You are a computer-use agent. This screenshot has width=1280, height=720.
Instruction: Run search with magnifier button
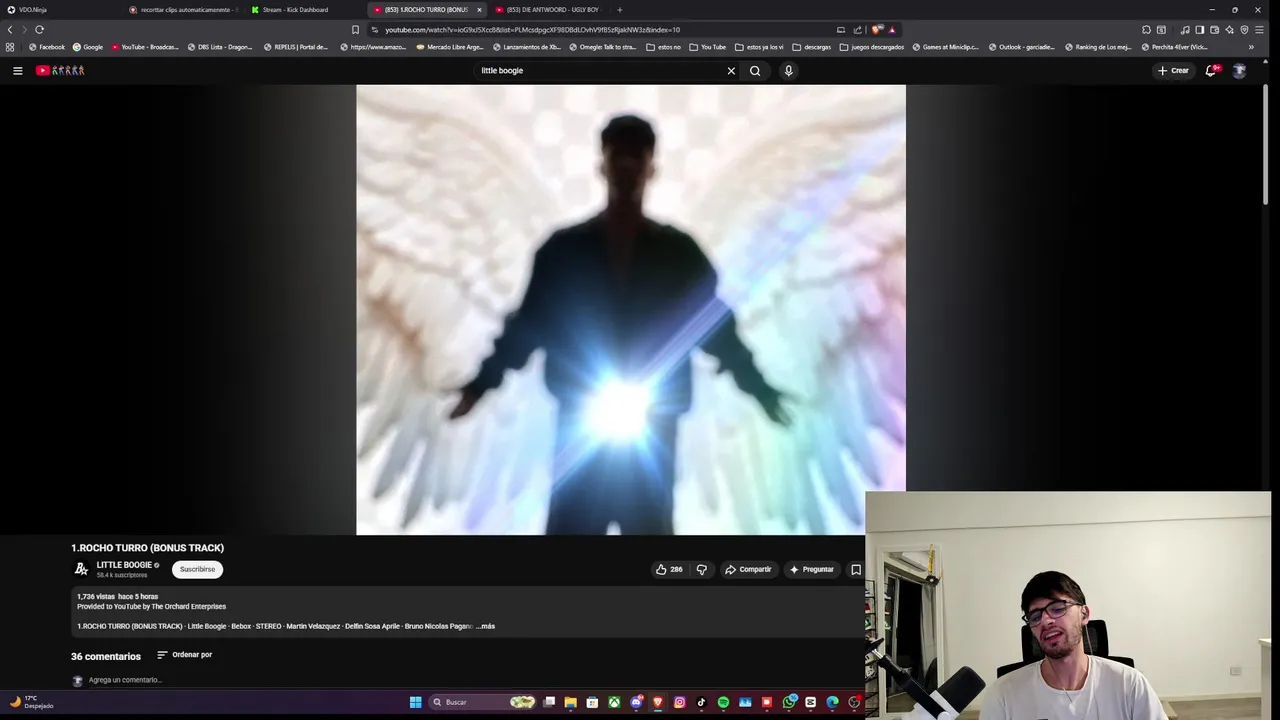[x=755, y=70]
